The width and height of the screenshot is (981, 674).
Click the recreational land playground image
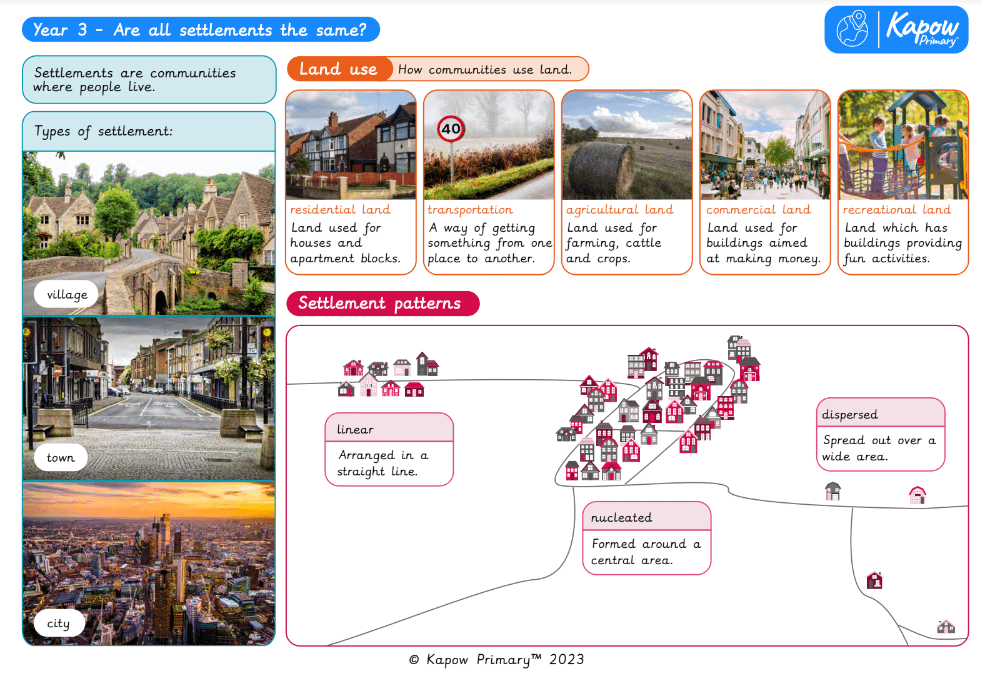[x=902, y=145]
